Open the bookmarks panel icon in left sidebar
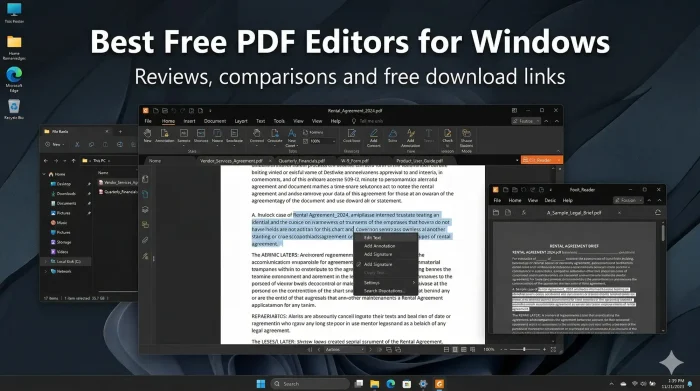Screen dimensions: 700x391 coord(145,179)
